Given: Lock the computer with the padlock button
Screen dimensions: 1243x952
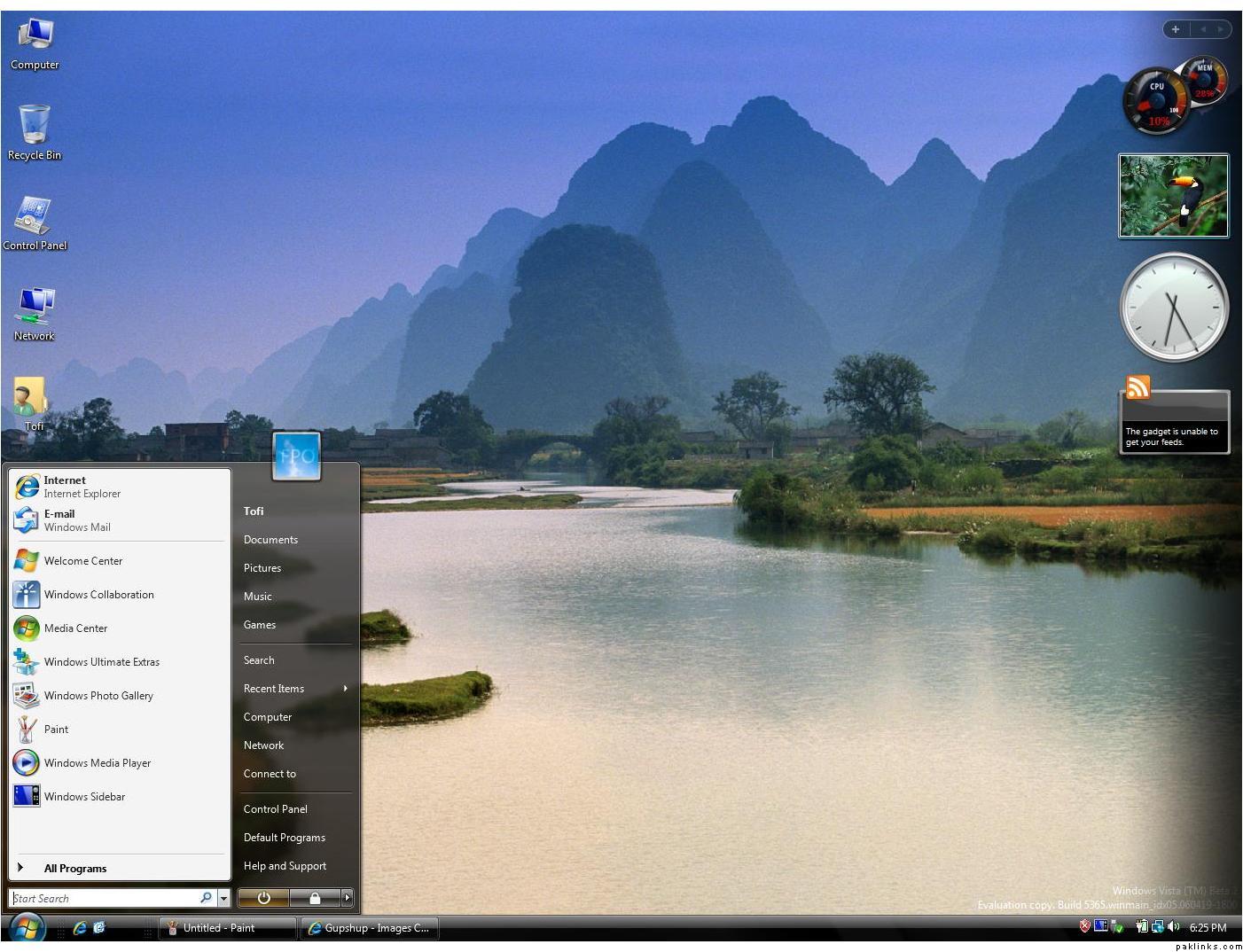Looking at the screenshot, I should click(315, 898).
